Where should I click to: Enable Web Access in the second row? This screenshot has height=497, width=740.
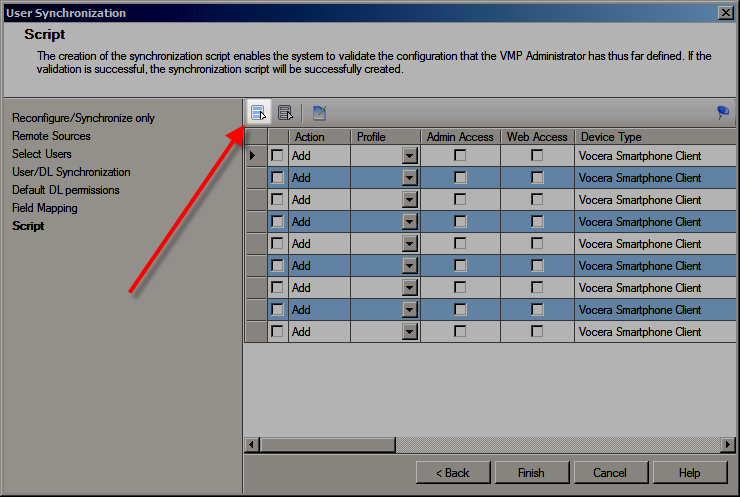(x=537, y=177)
